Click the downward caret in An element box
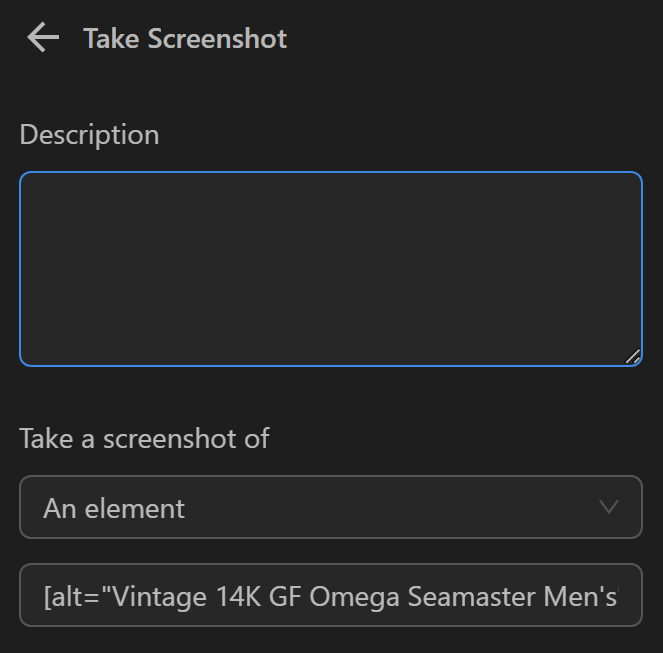Screen dimensions: 663x653 tap(608, 507)
